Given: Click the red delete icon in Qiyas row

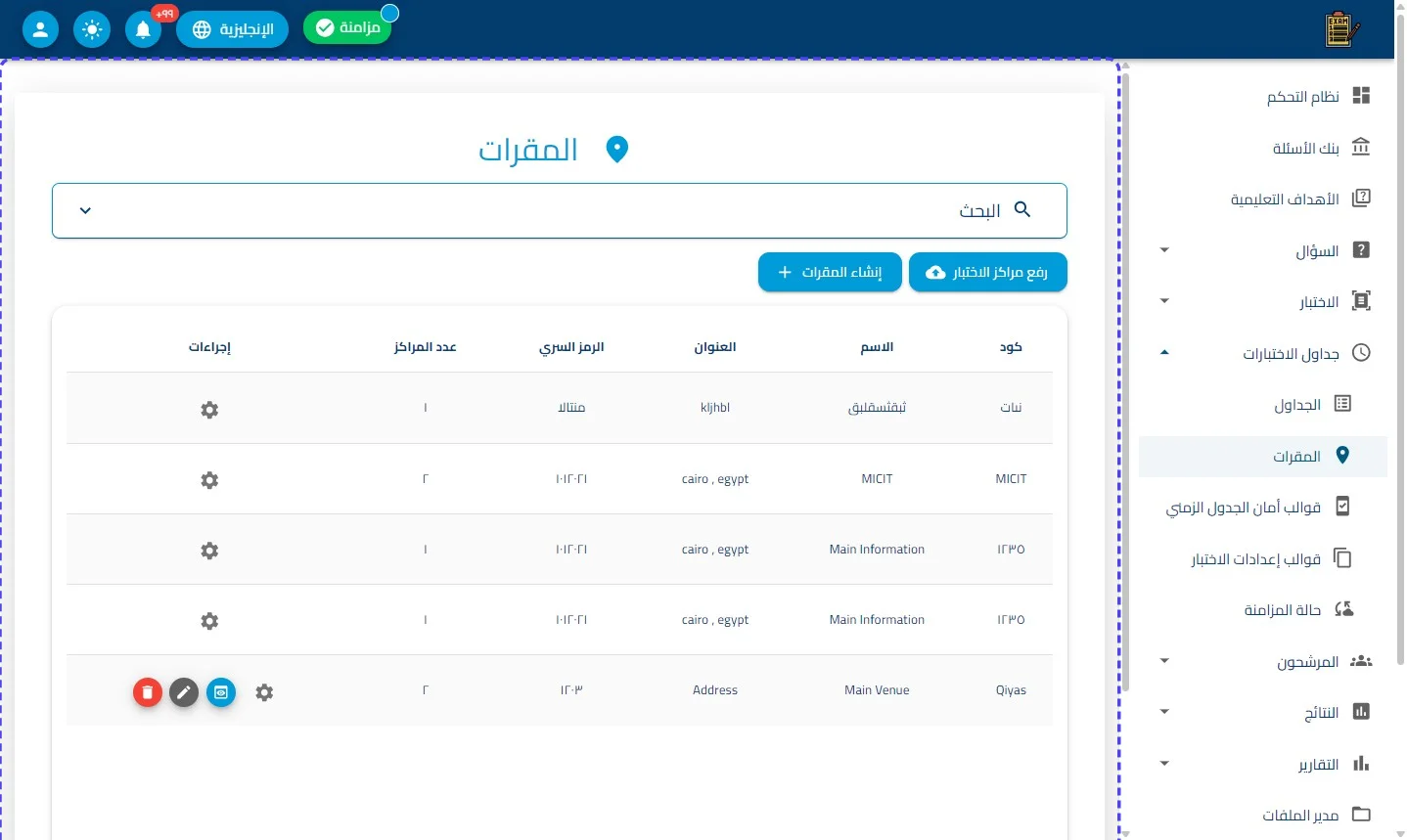Looking at the screenshot, I should tap(148, 692).
